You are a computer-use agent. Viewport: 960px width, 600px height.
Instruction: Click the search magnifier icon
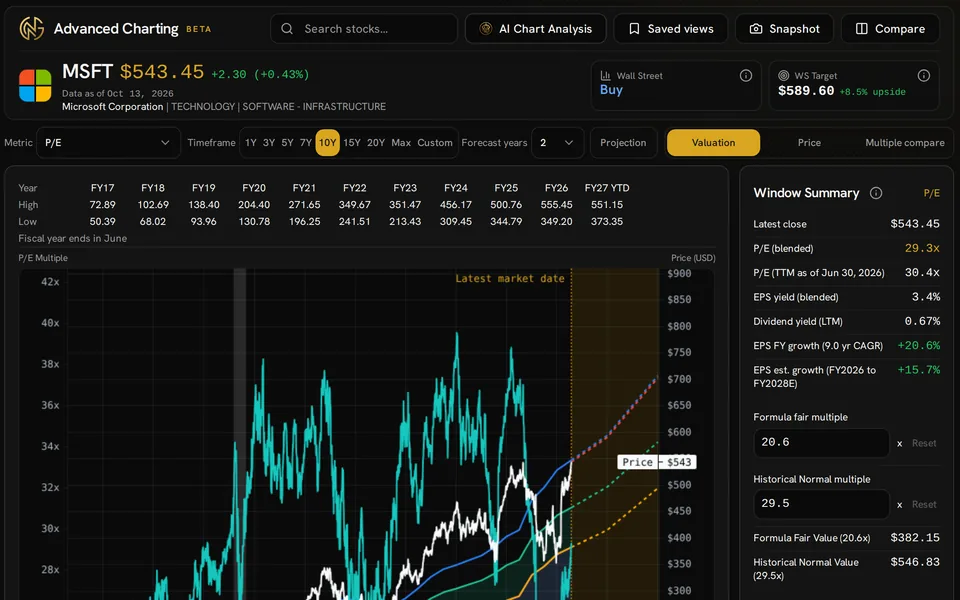287,29
